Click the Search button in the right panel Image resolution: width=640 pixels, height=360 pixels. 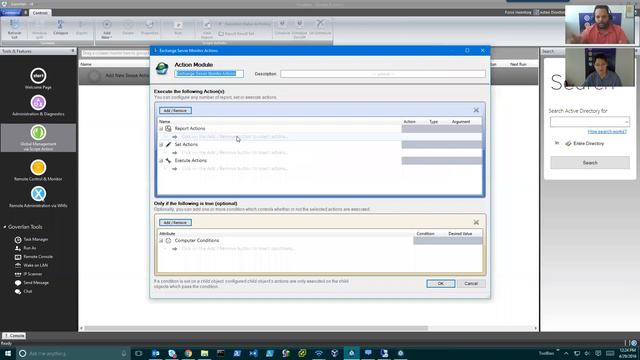pyautogui.click(x=590, y=162)
